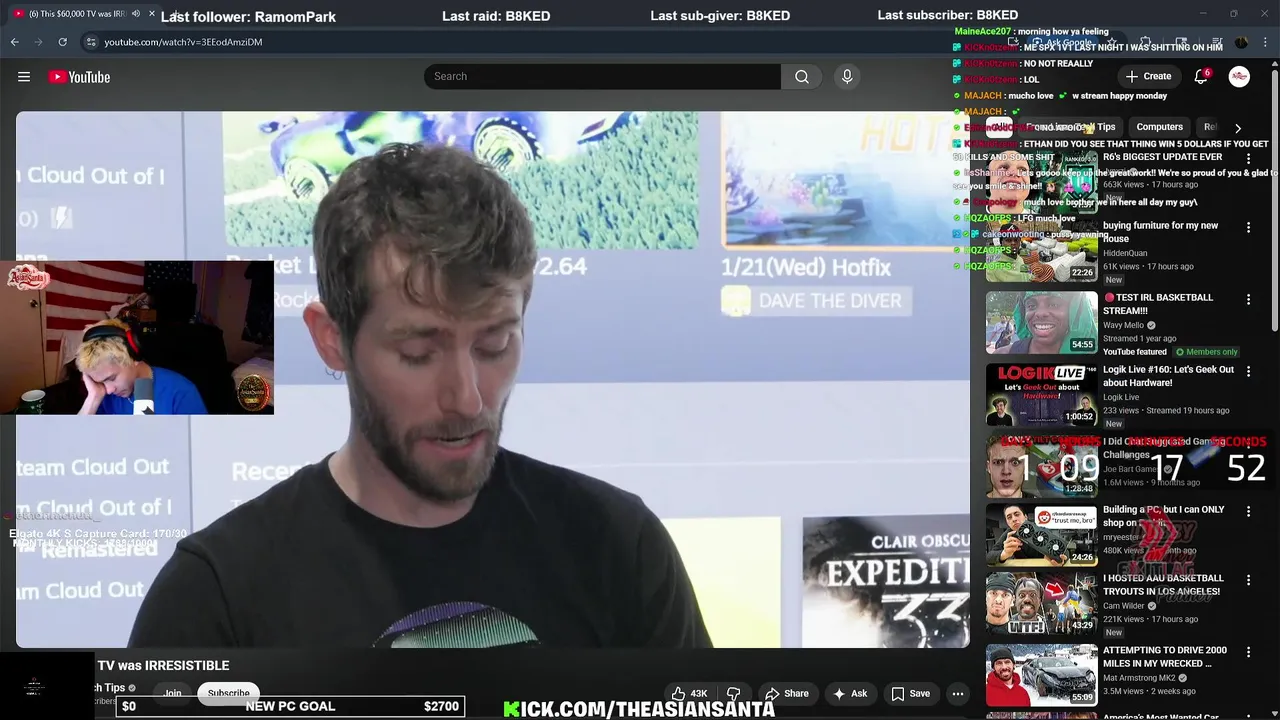Open options for buying furniture video
1280x720 pixels.
(x=1248, y=228)
